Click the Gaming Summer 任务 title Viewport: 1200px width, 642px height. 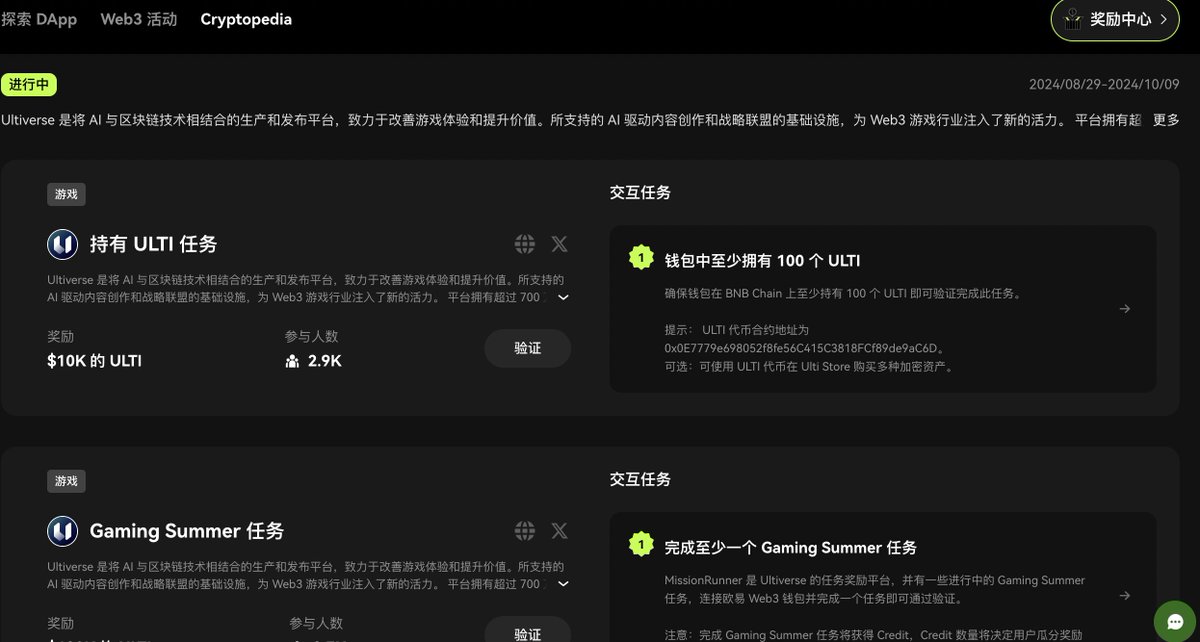click(187, 531)
